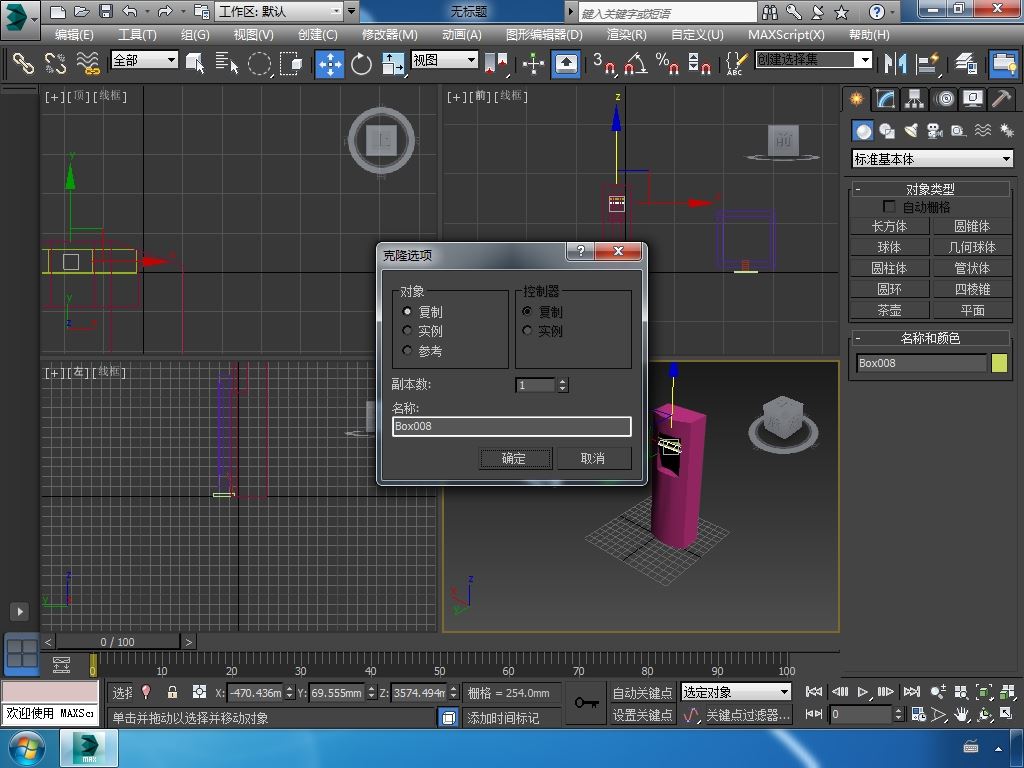This screenshot has width=1024, height=768.
Task: Click the Hierarchy panel icon
Action: pos(914,99)
